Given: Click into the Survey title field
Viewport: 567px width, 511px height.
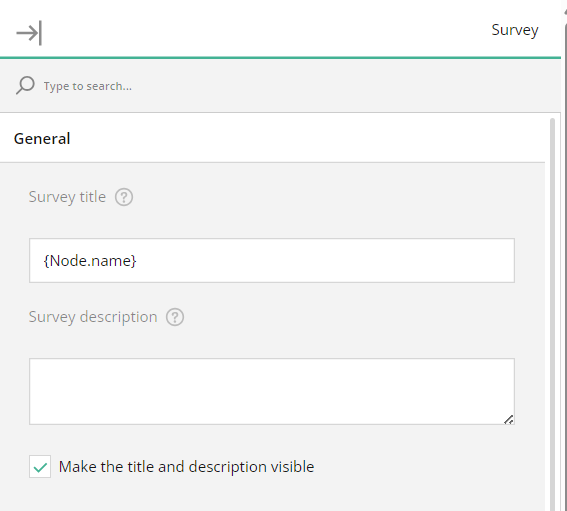Looking at the screenshot, I should (x=272, y=260).
